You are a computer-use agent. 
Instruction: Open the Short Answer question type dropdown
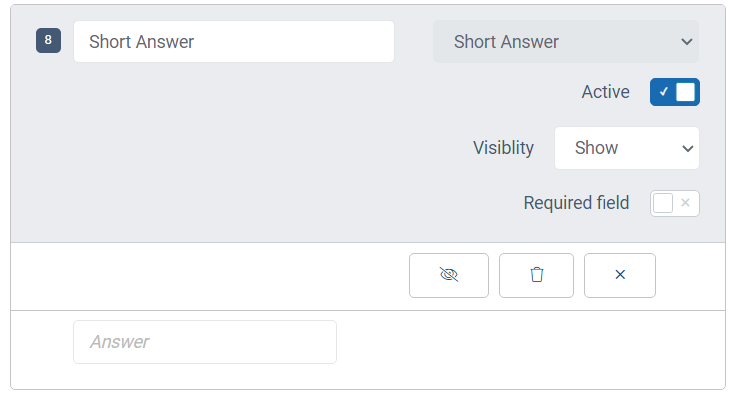coord(566,42)
